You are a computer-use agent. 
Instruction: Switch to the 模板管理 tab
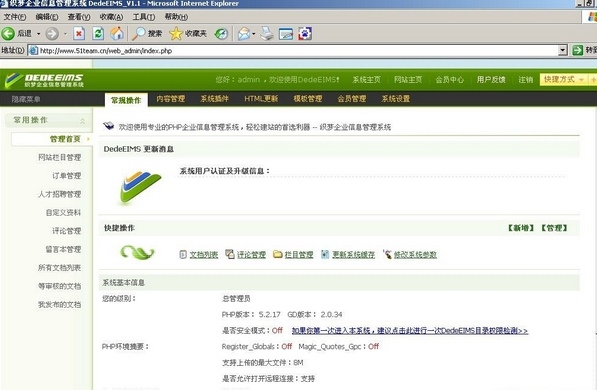pos(308,99)
